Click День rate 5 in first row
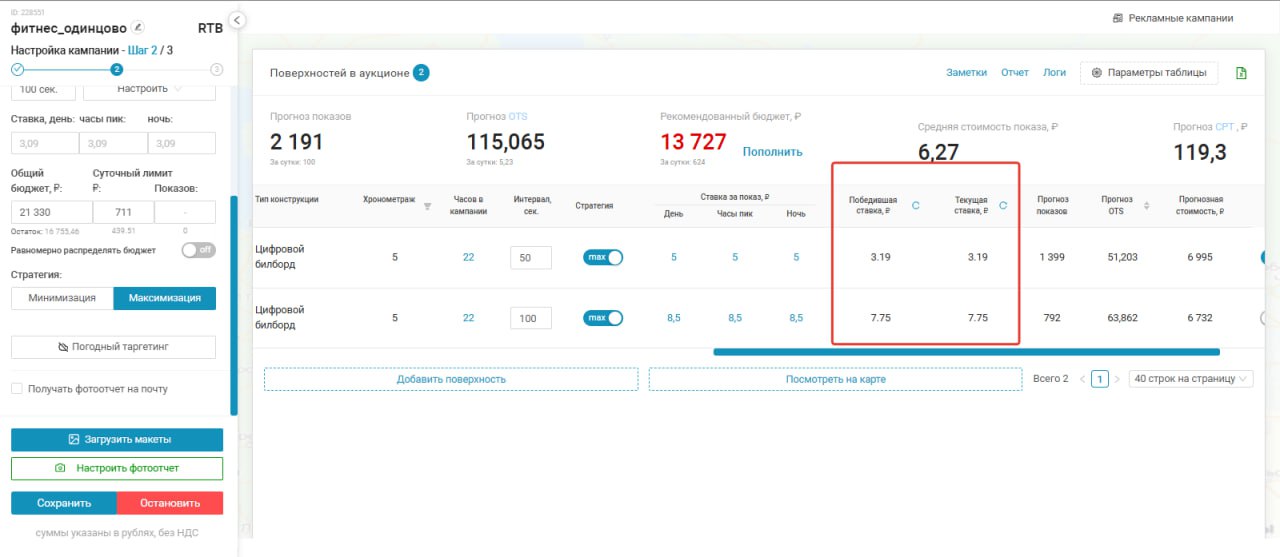Viewport: 1280px width, 557px height. [673, 257]
